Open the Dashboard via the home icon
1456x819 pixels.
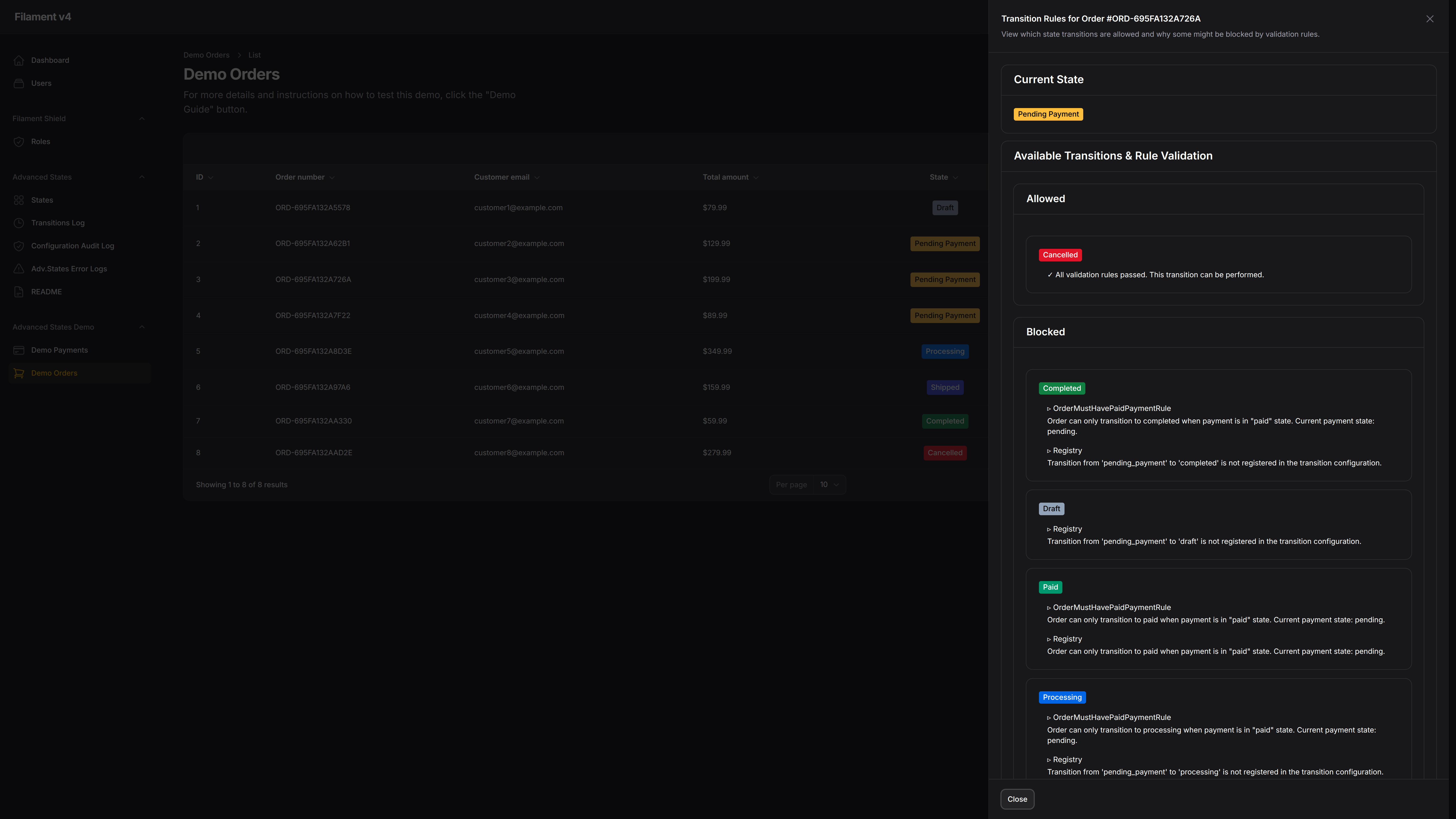pyautogui.click(x=19, y=60)
